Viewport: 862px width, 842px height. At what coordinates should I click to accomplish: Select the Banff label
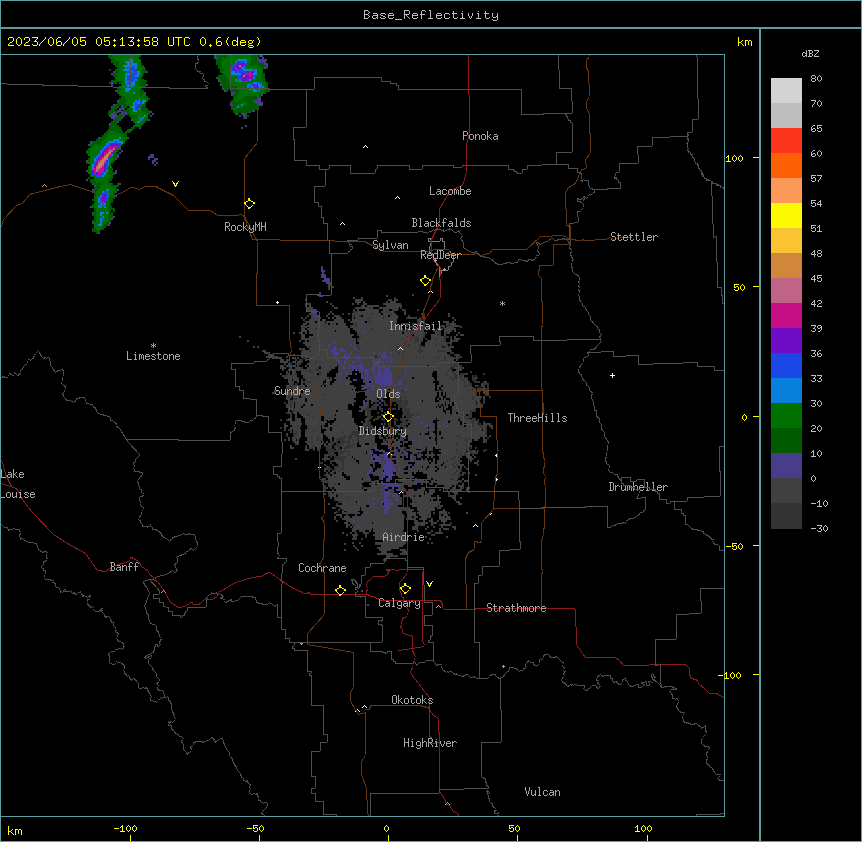pos(124,567)
